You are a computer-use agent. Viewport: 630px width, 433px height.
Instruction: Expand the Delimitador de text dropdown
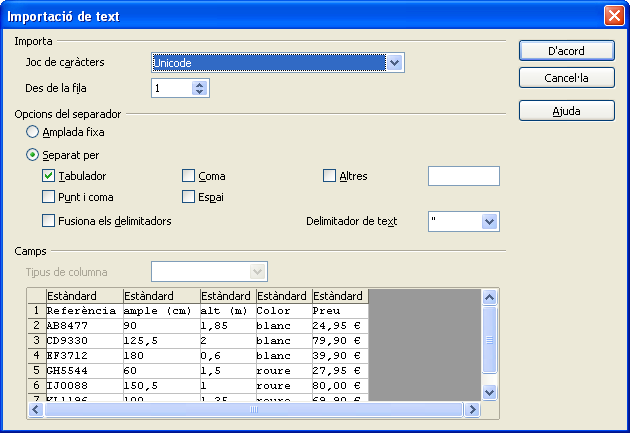click(x=489, y=221)
